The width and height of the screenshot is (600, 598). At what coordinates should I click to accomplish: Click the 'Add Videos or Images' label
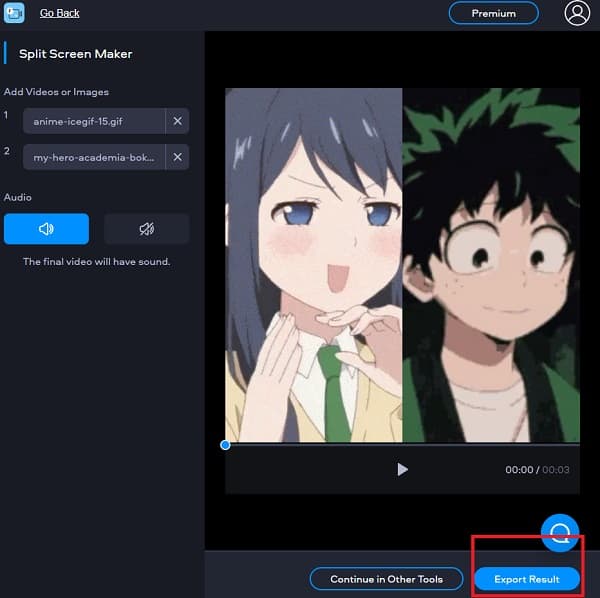(x=56, y=92)
